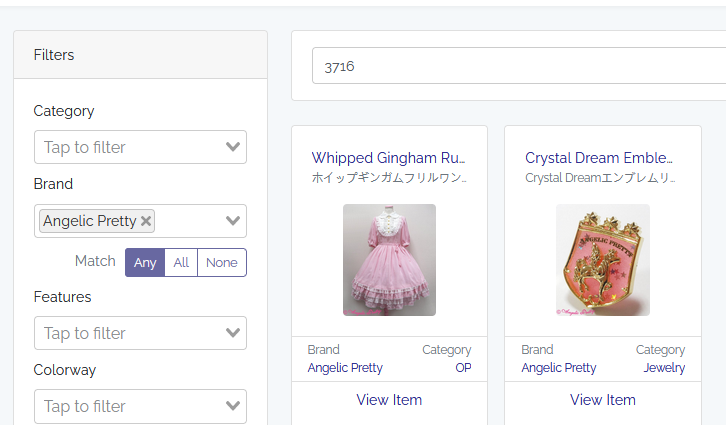Select the Any match option
The width and height of the screenshot is (726, 425).
point(145,262)
